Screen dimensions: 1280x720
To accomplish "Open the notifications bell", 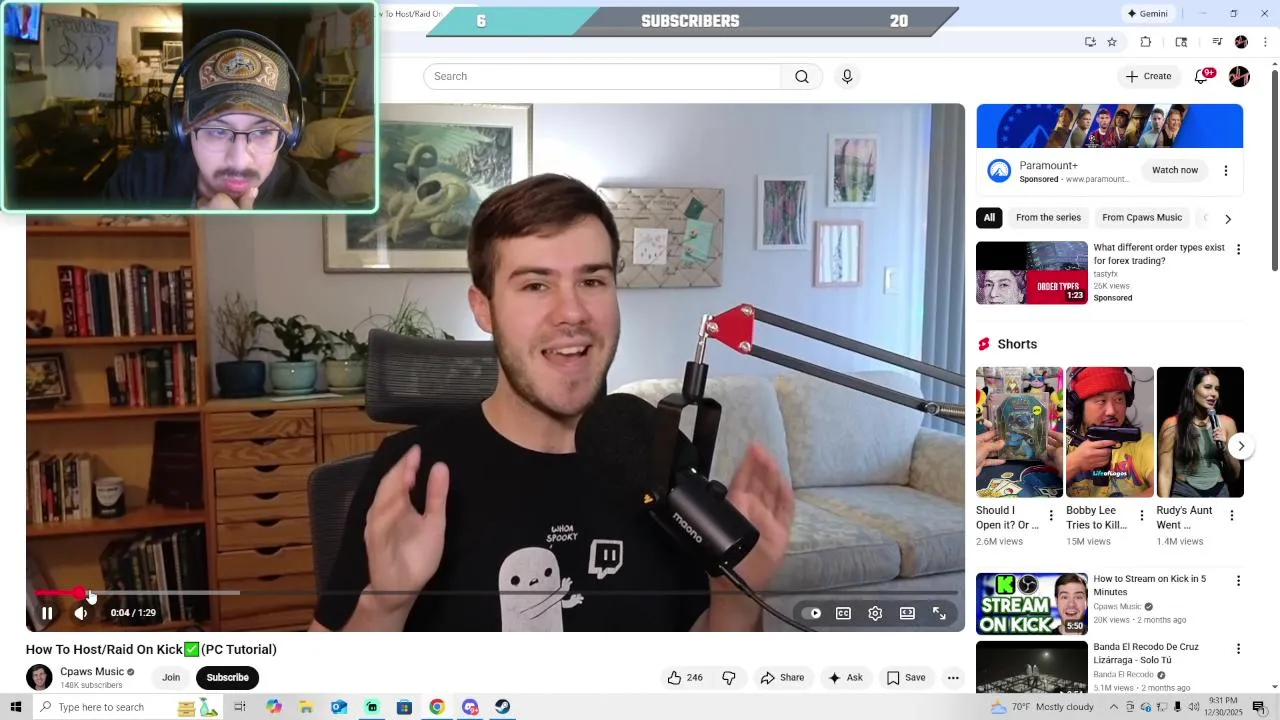I will [x=1202, y=76].
